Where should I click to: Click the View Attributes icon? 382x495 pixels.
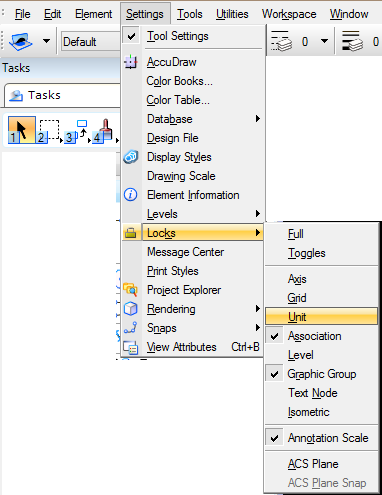point(130,347)
